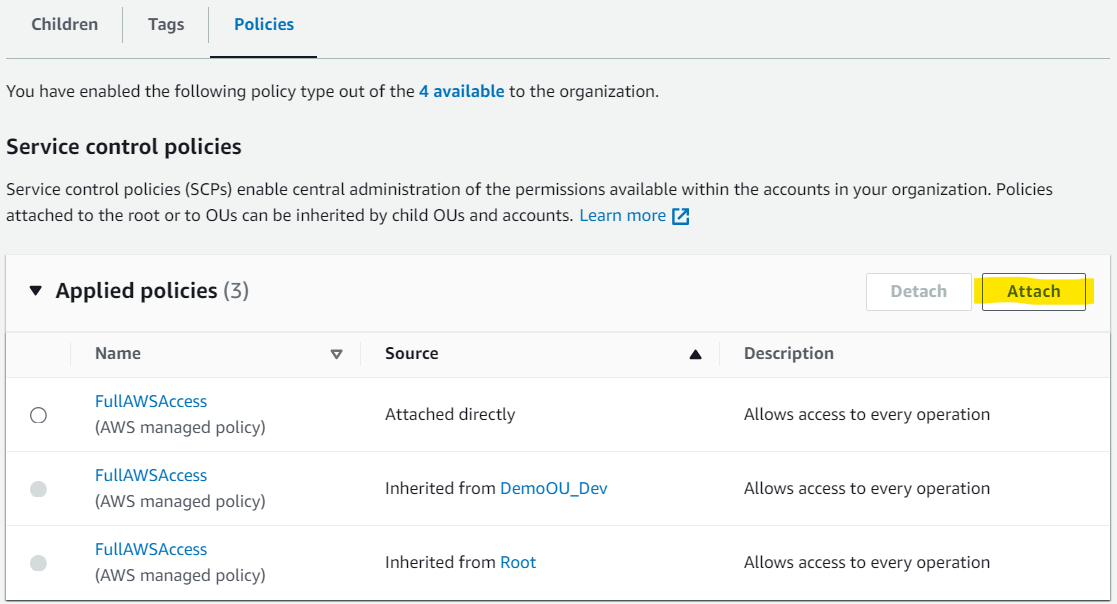Click the Source column header

coord(412,353)
